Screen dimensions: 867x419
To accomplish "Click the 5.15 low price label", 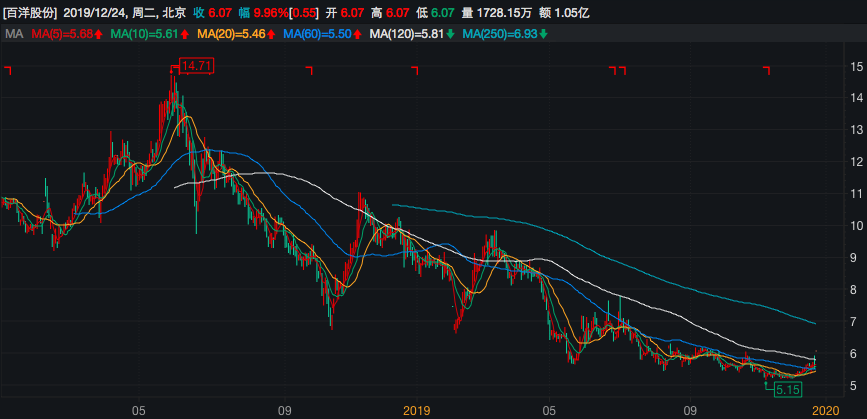I will click(789, 390).
